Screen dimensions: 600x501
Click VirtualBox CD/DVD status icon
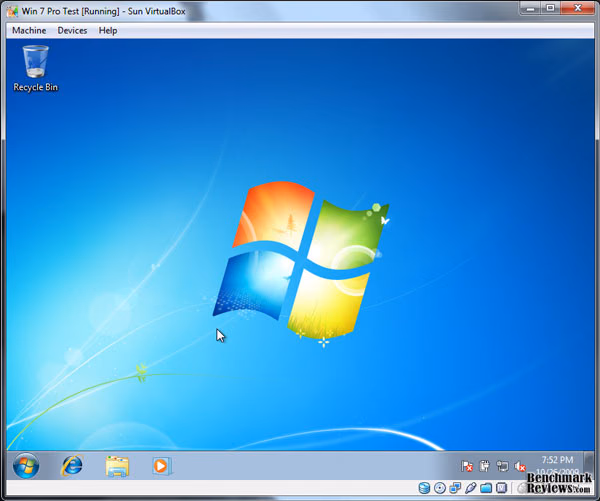(x=440, y=488)
